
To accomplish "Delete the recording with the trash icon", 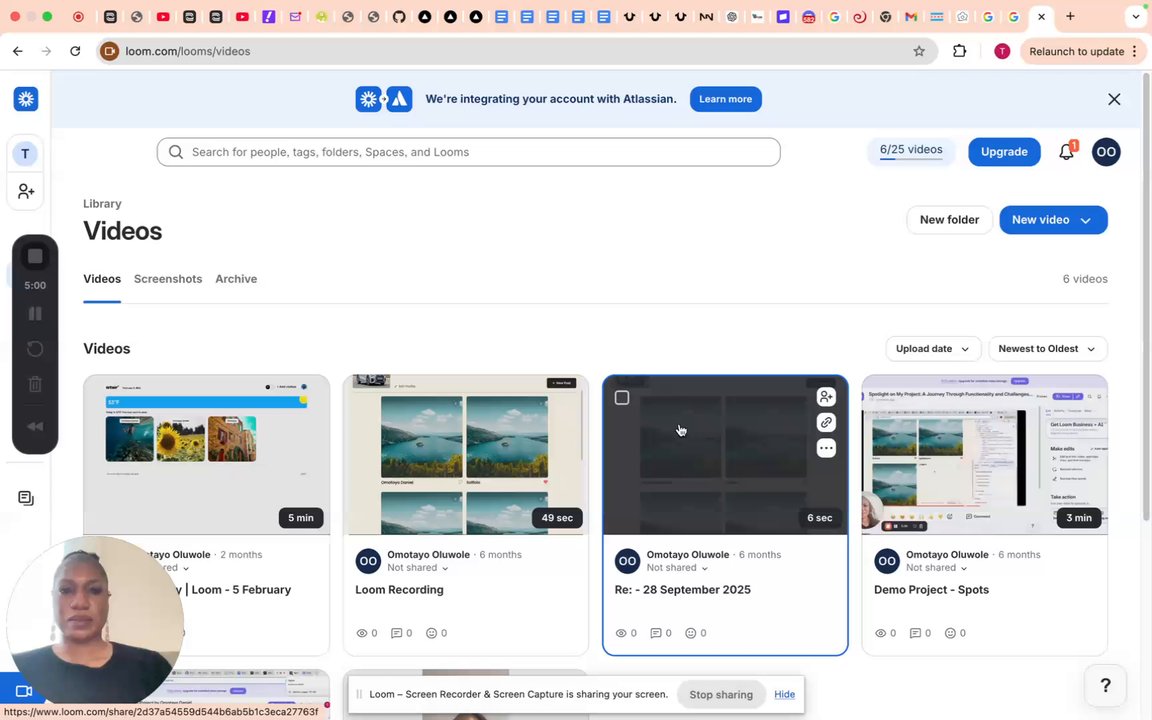I will coord(35,384).
